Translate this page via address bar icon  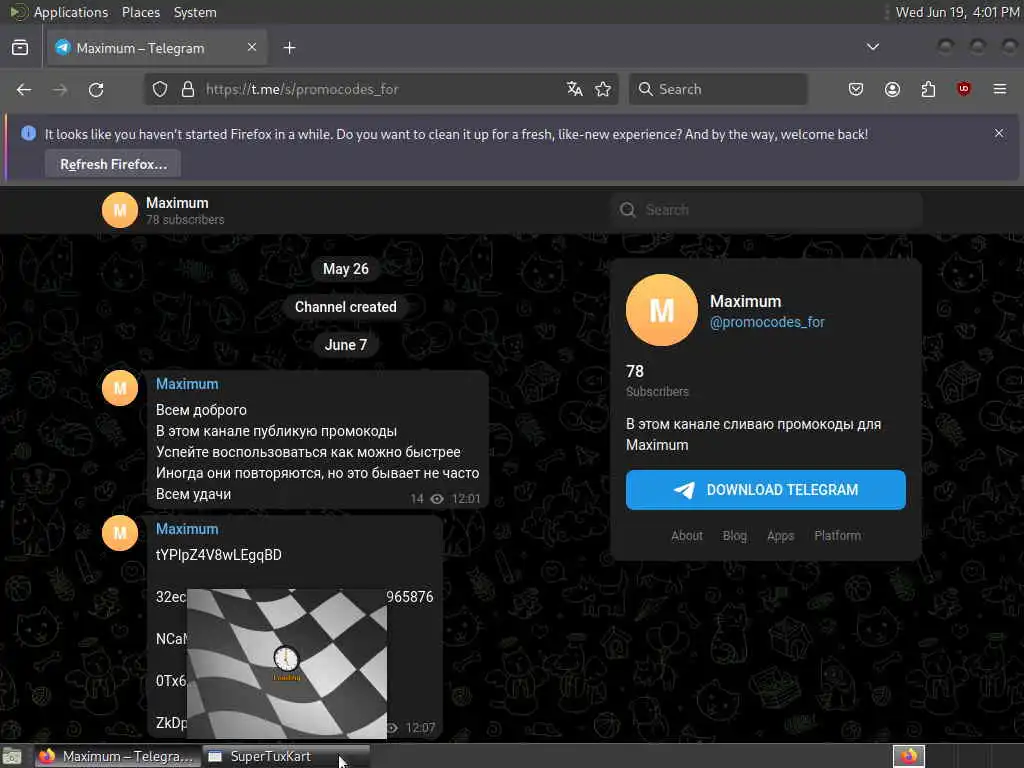(x=575, y=89)
